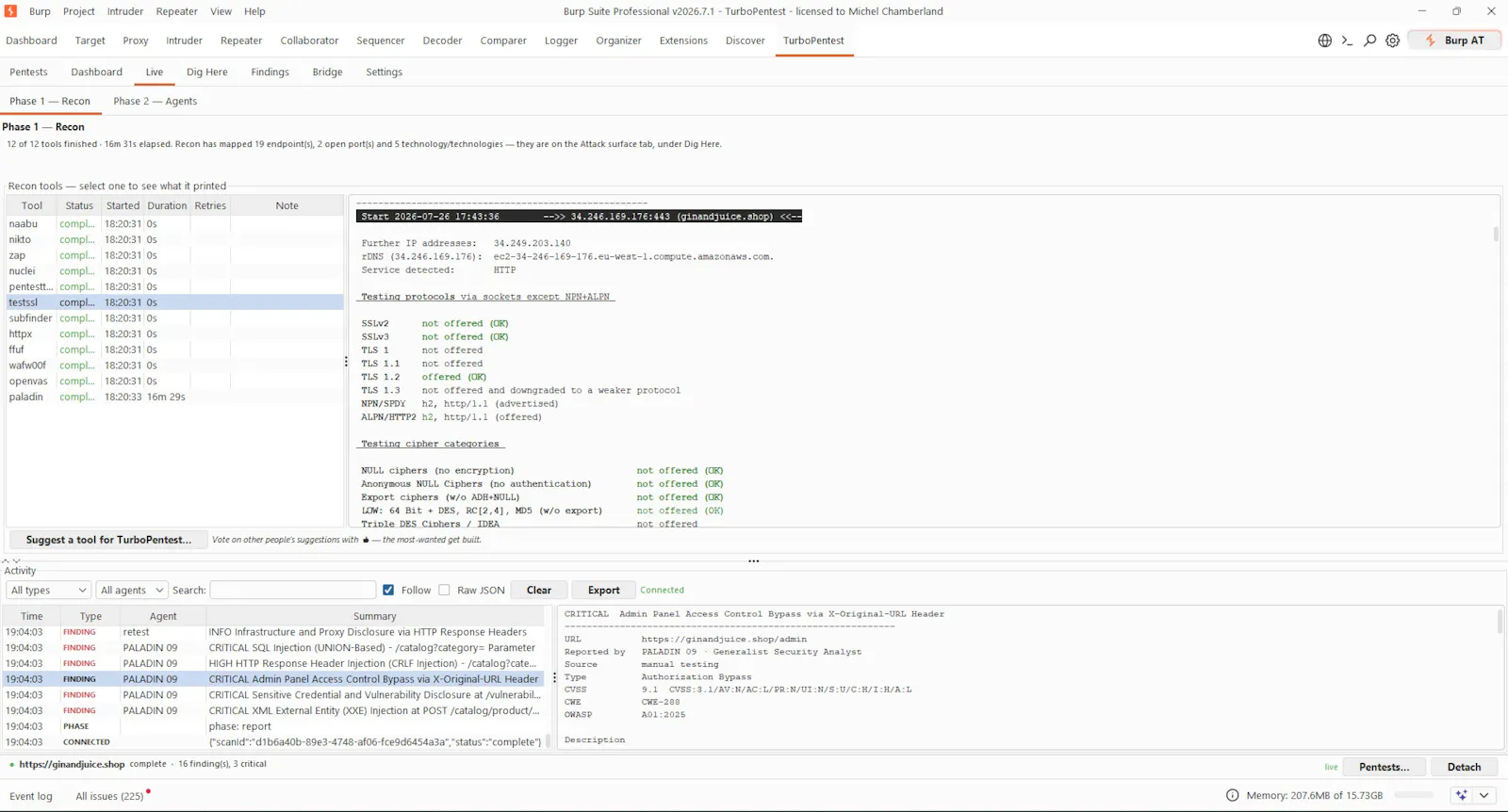Image resolution: width=1508 pixels, height=812 pixels.
Task: Select the 'phase: report' activity row
Action: point(273,726)
